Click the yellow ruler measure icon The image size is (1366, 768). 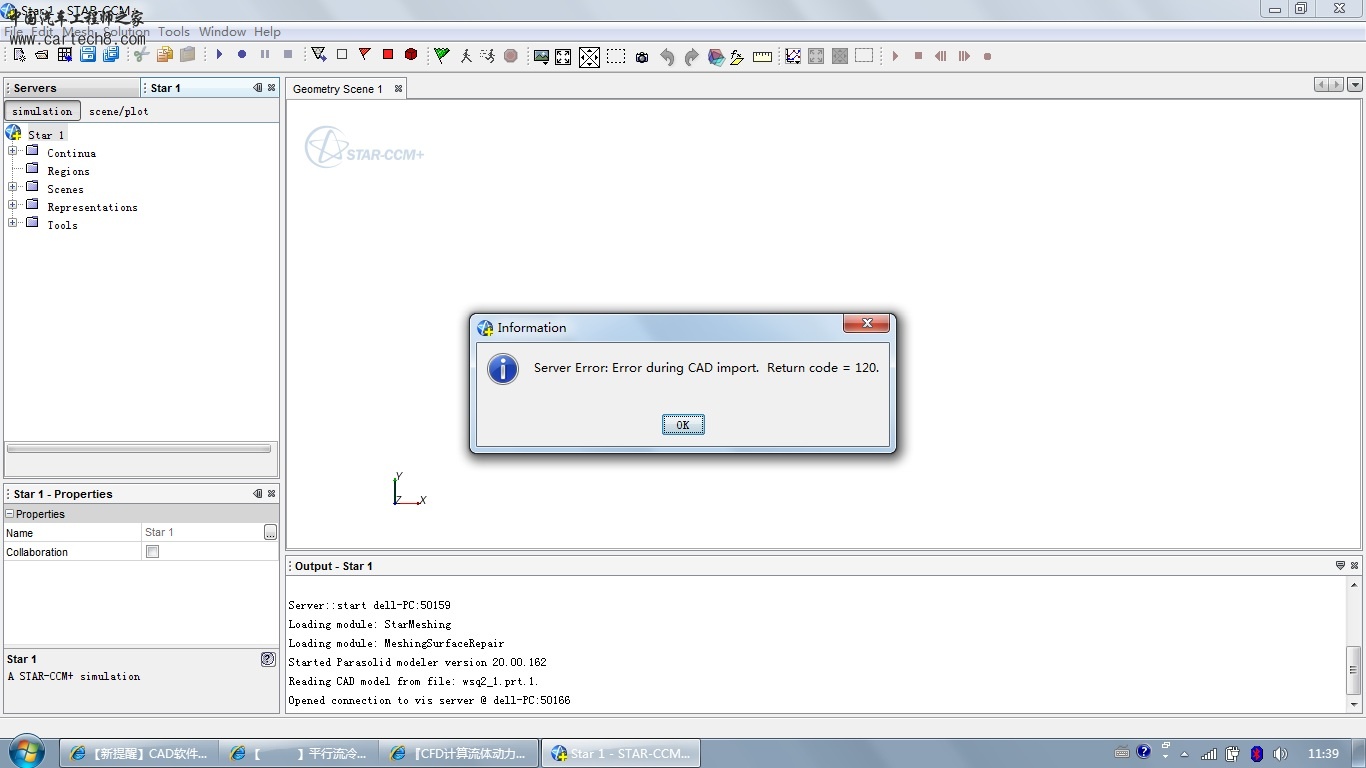762,57
